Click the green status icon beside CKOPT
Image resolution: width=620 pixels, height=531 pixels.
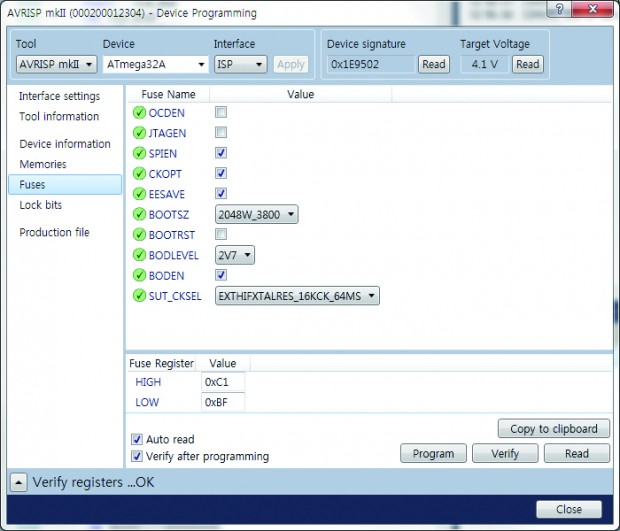click(139, 174)
